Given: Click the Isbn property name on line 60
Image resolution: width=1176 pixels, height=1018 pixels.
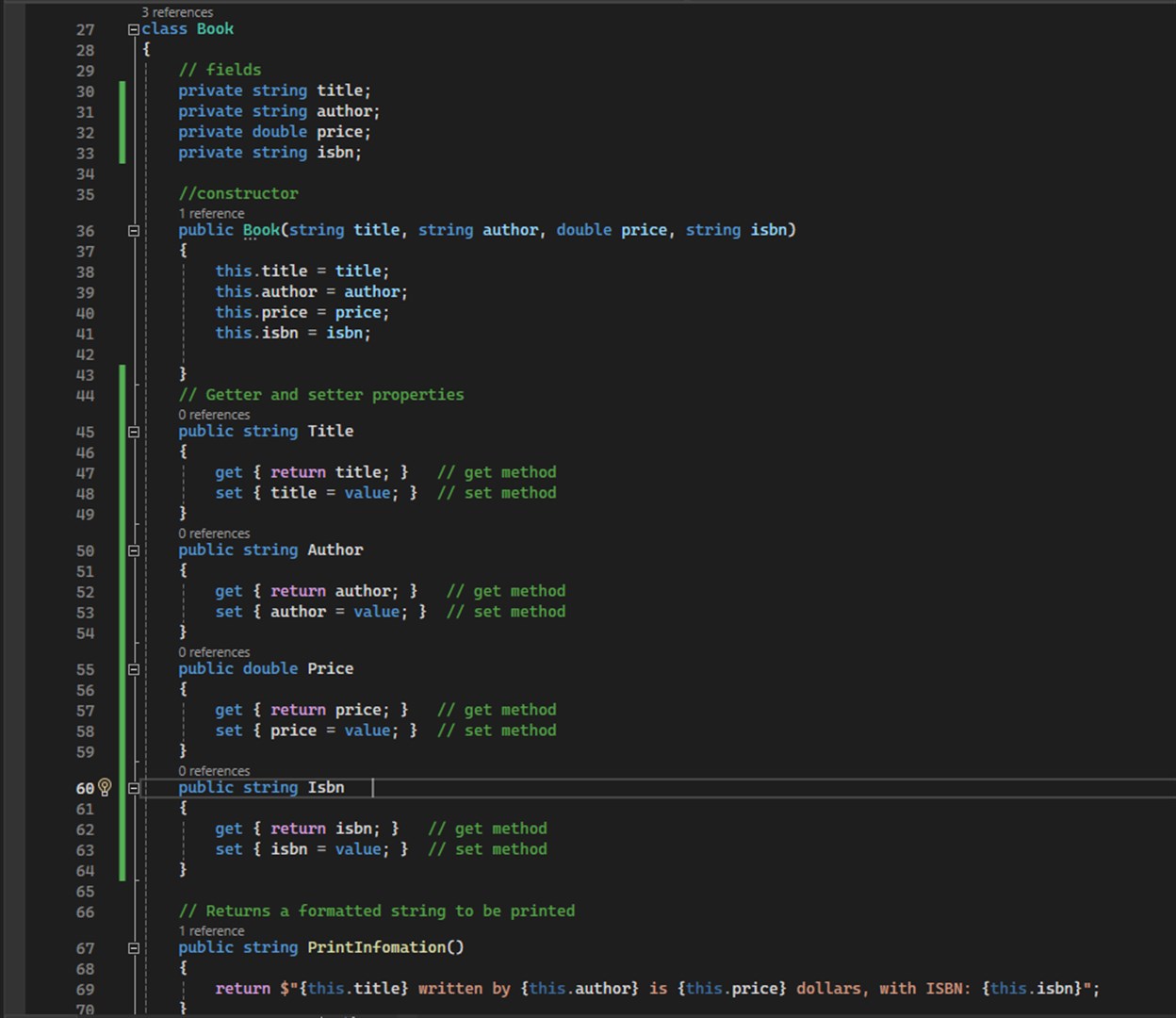Looking at the screenshot, I should point(326,788).
